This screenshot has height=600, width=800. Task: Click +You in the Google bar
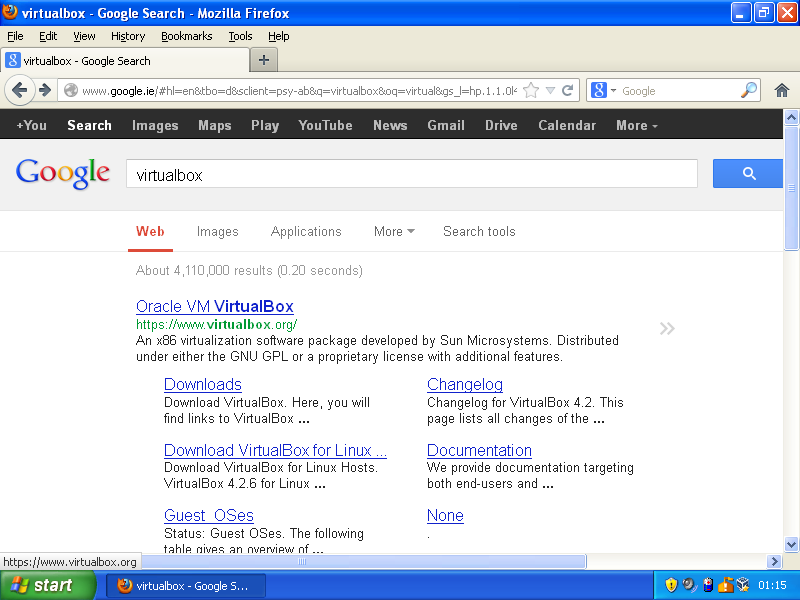coord(31,126)
